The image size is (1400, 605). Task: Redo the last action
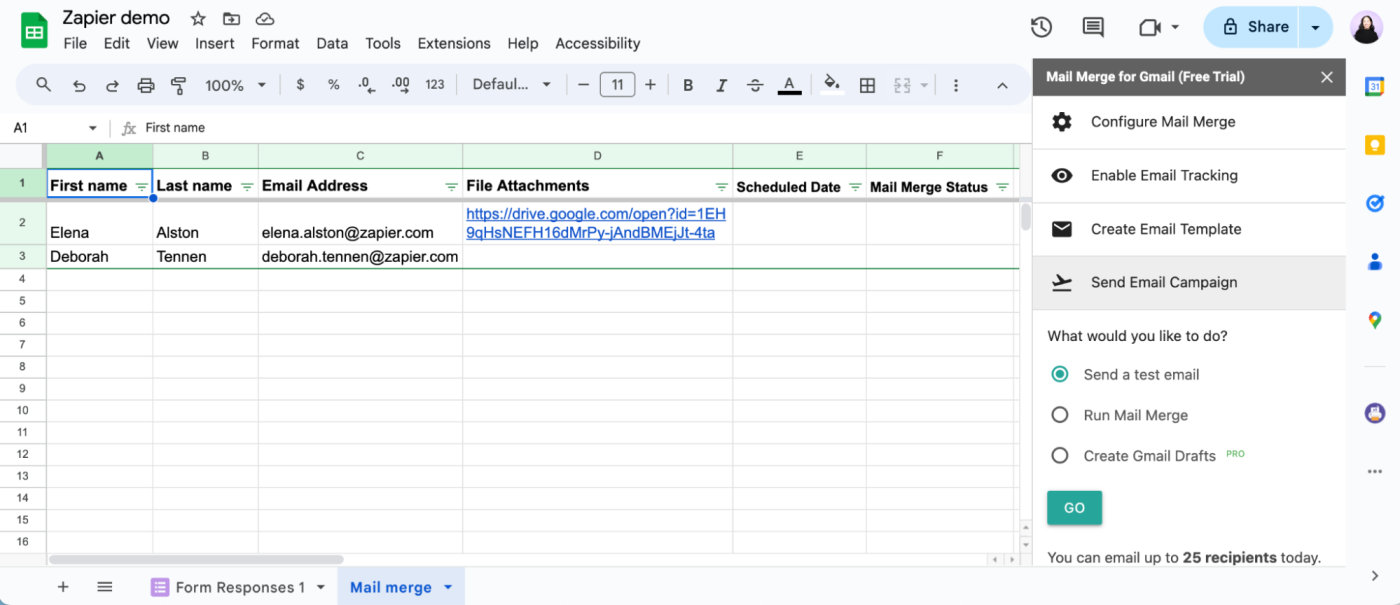[112, 85]
